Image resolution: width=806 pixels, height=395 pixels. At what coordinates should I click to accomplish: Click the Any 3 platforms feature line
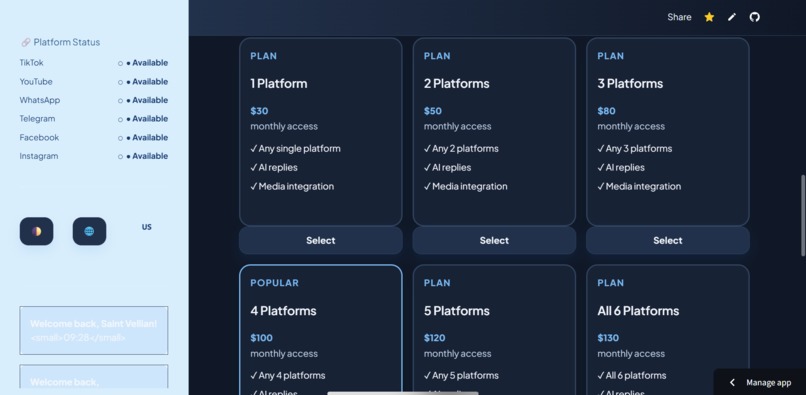pyautogui.click(x=635, y=149)
